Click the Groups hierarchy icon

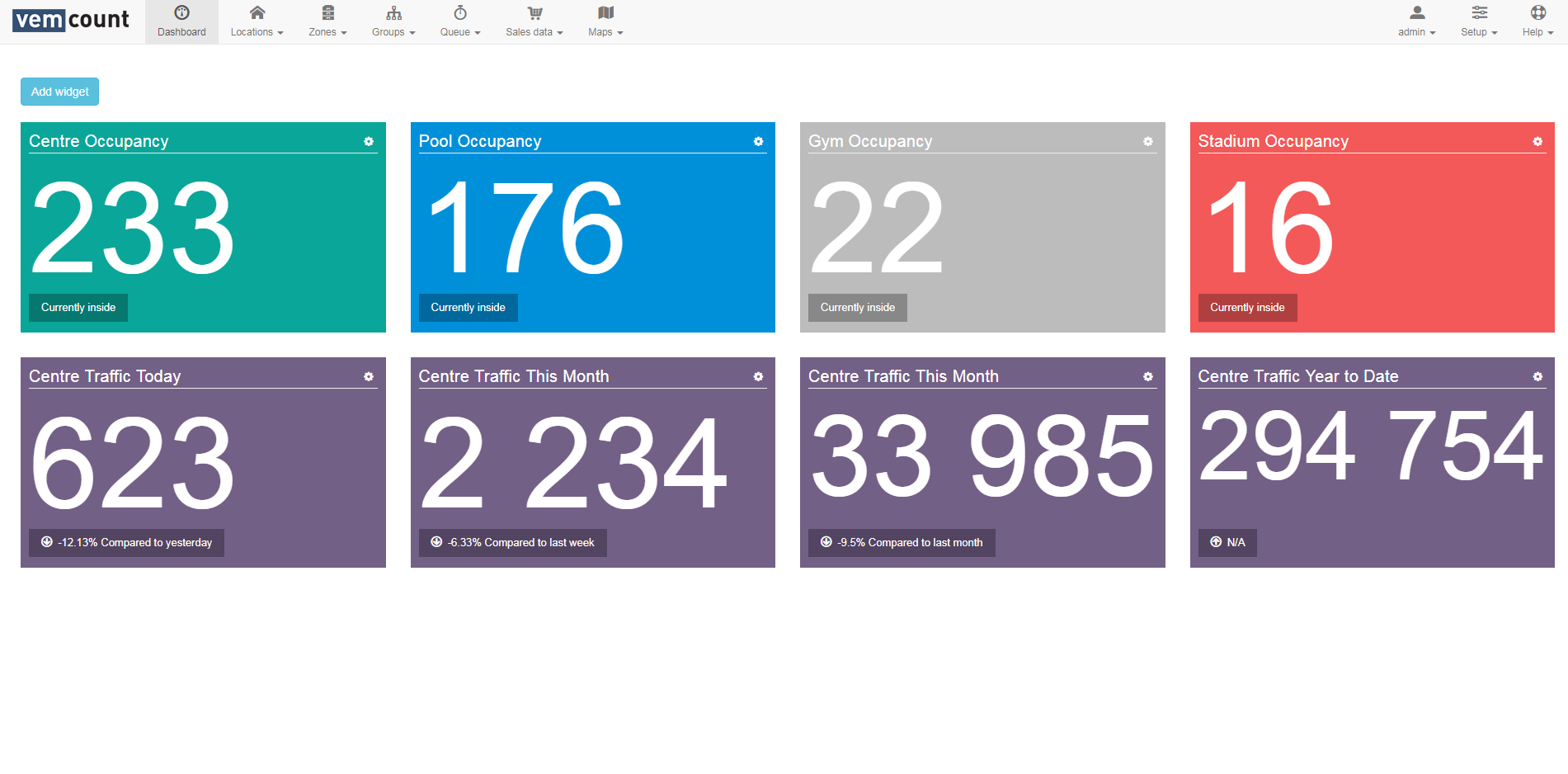pyautogui.click(x=394, y=12)
